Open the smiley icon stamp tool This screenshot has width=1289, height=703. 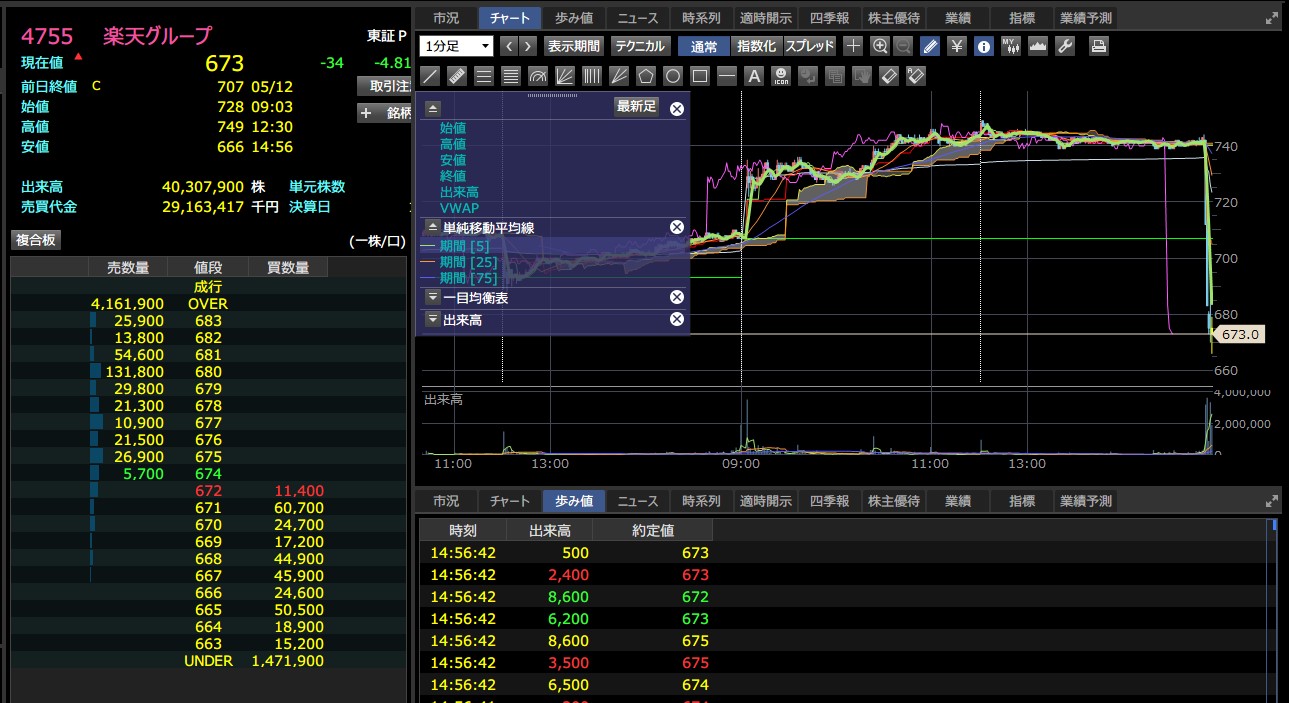click(x=781, y=76)
